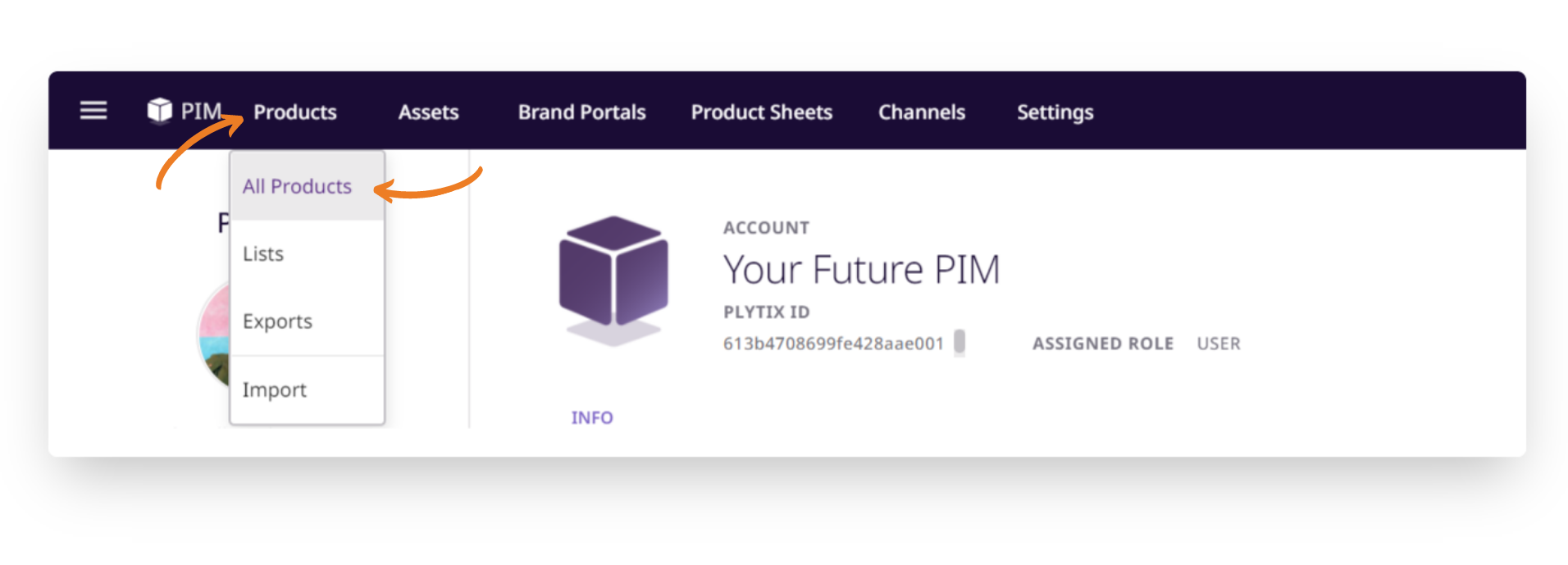Open the Brand Portals section
1568x565 pixels.
pos(581,112)
